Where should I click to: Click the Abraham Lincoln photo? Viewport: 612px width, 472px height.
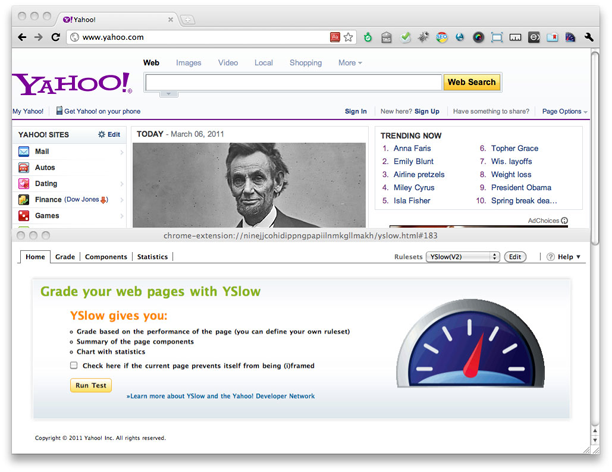point(249,185)
